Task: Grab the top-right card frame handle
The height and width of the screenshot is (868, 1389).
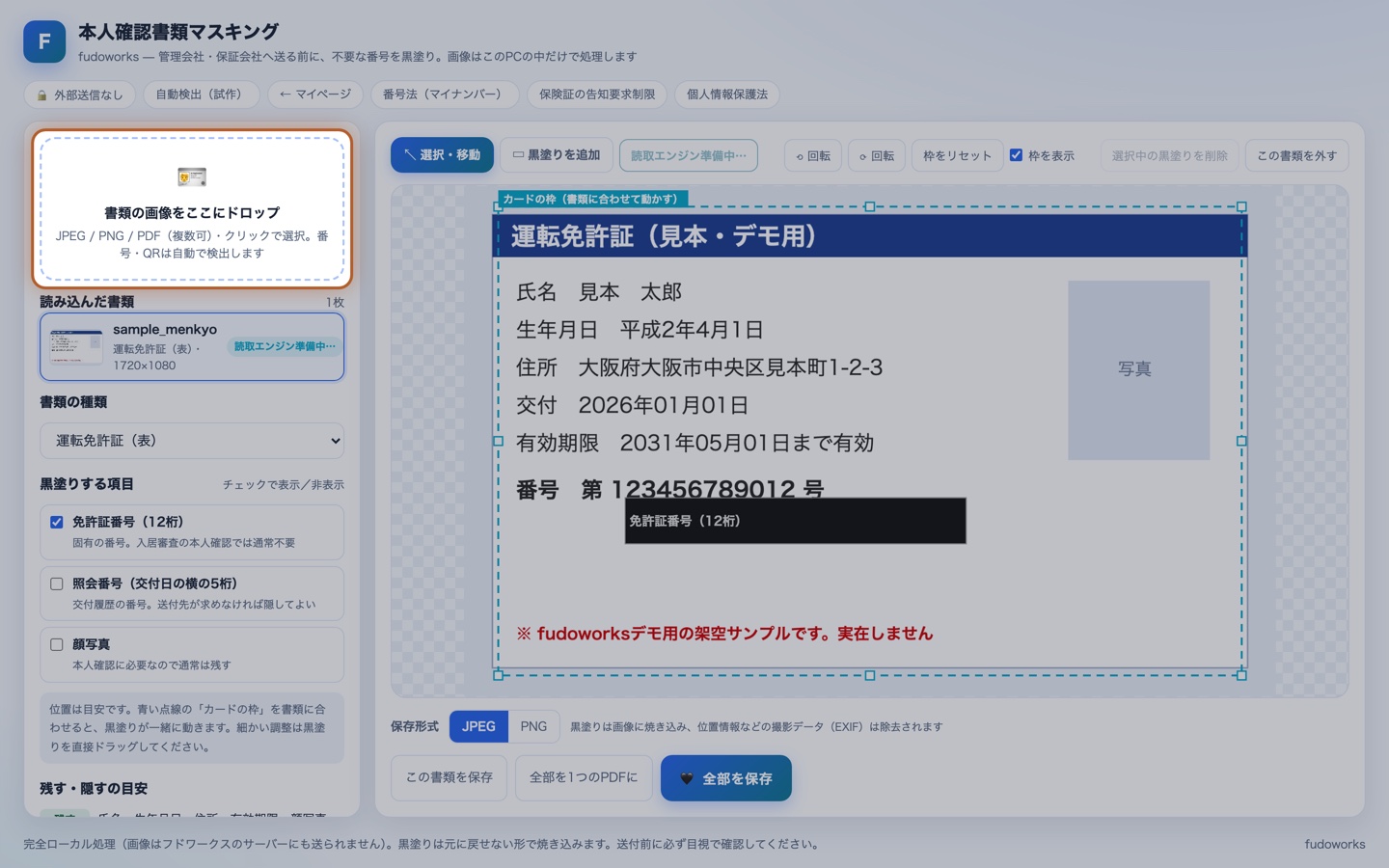Action: [1241, 206]
